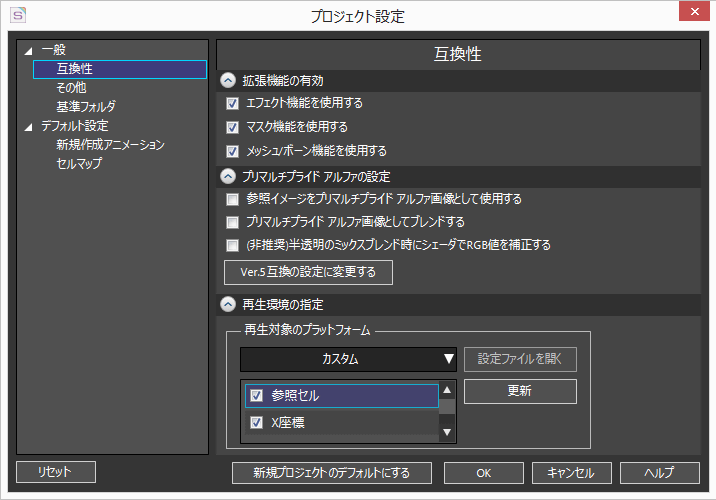Image resolution: width=716 pixels, height=500 pixels.
Task: Open 新規作成アニメーション settings page
Action: click(x=110, y=145)
